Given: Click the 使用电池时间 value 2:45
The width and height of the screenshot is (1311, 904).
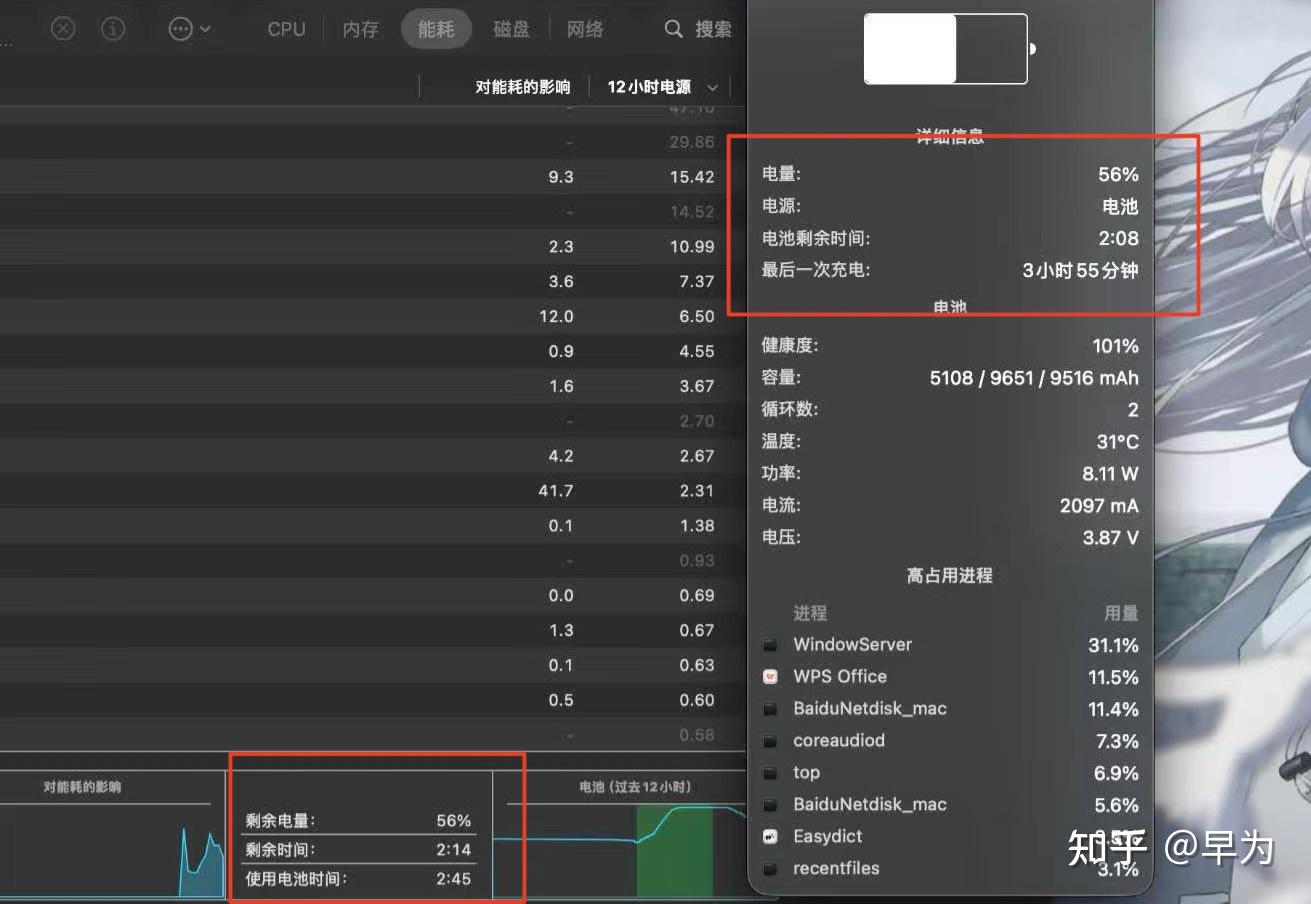Looking at the screenshot, I should (453, 880).
